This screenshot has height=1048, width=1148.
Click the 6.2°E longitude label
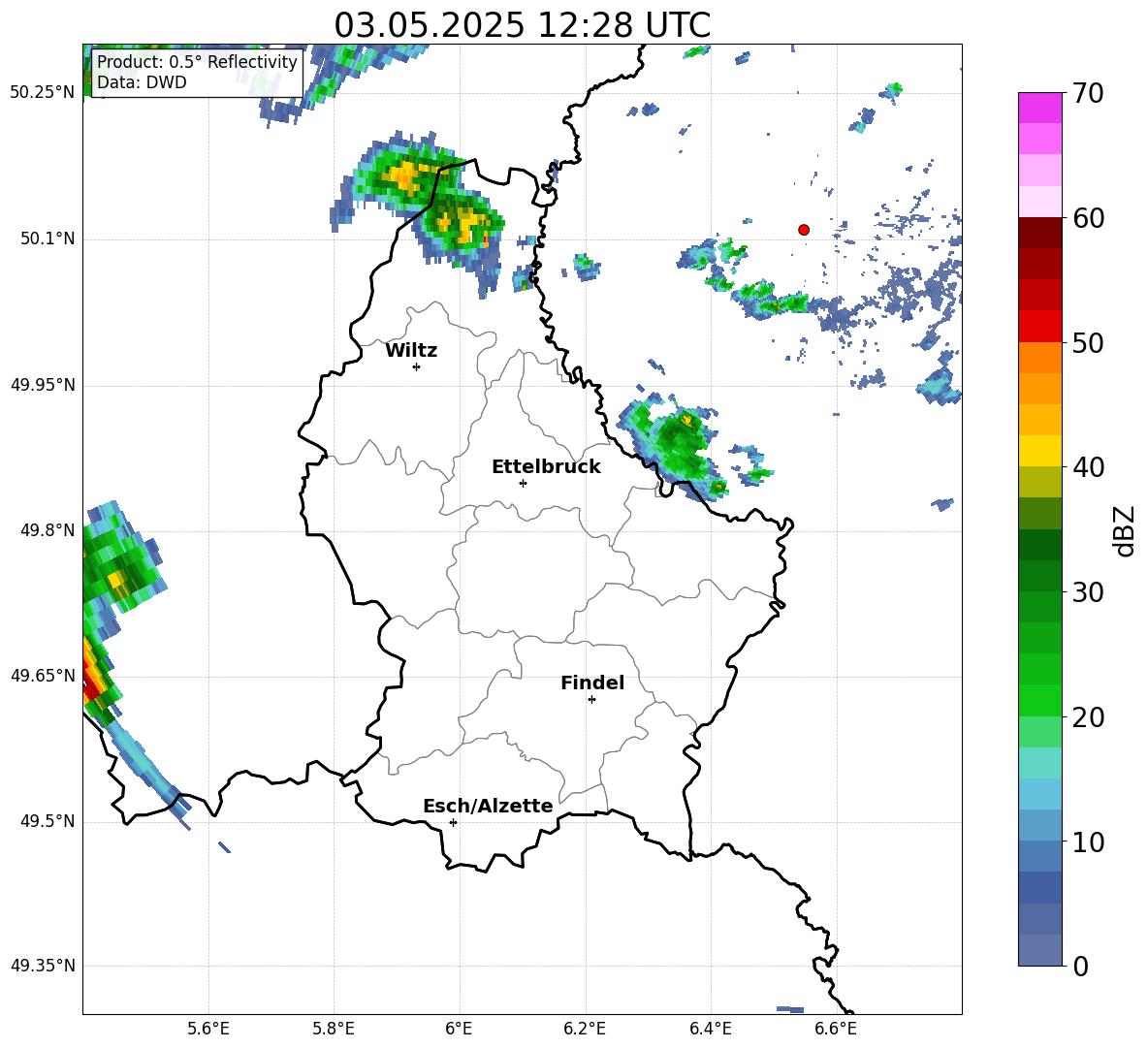[585, 1029]
